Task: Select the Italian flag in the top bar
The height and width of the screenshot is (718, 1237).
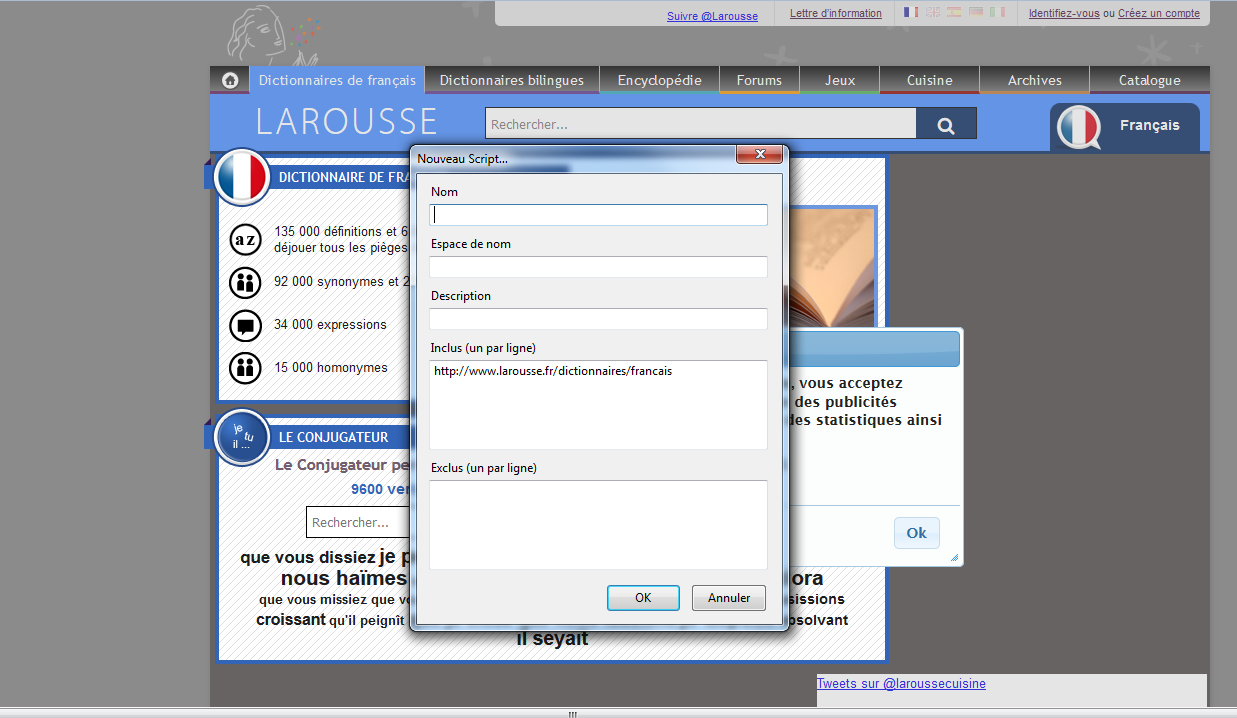Action: pos(997,13)
